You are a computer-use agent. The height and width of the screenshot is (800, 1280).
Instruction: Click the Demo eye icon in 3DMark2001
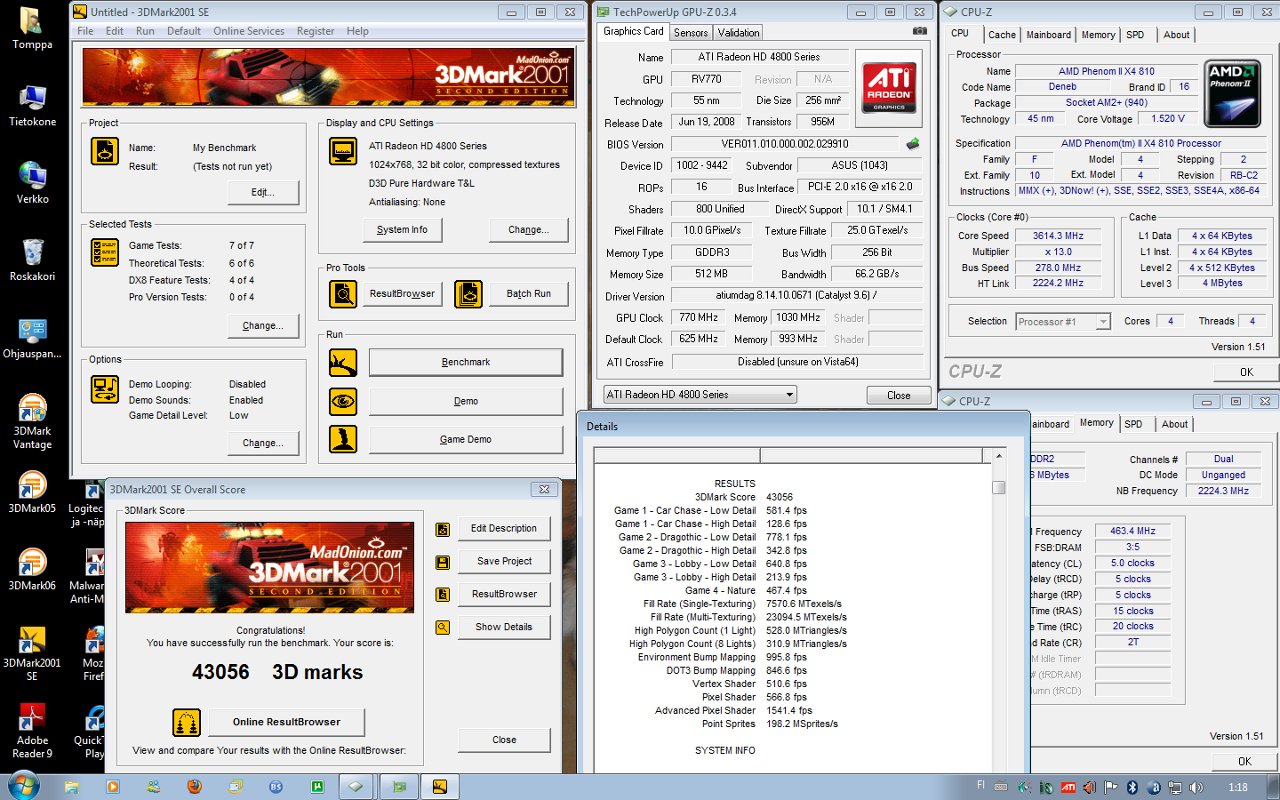(x=343, y=402)
